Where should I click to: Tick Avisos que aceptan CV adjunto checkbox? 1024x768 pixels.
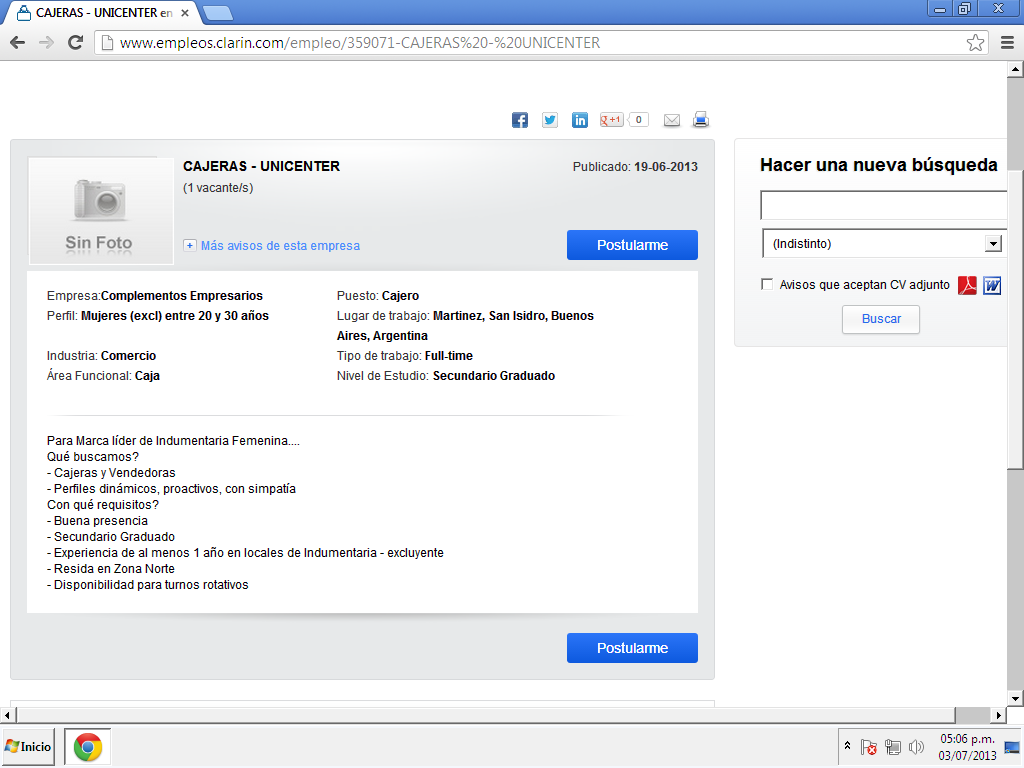[767, 284]
